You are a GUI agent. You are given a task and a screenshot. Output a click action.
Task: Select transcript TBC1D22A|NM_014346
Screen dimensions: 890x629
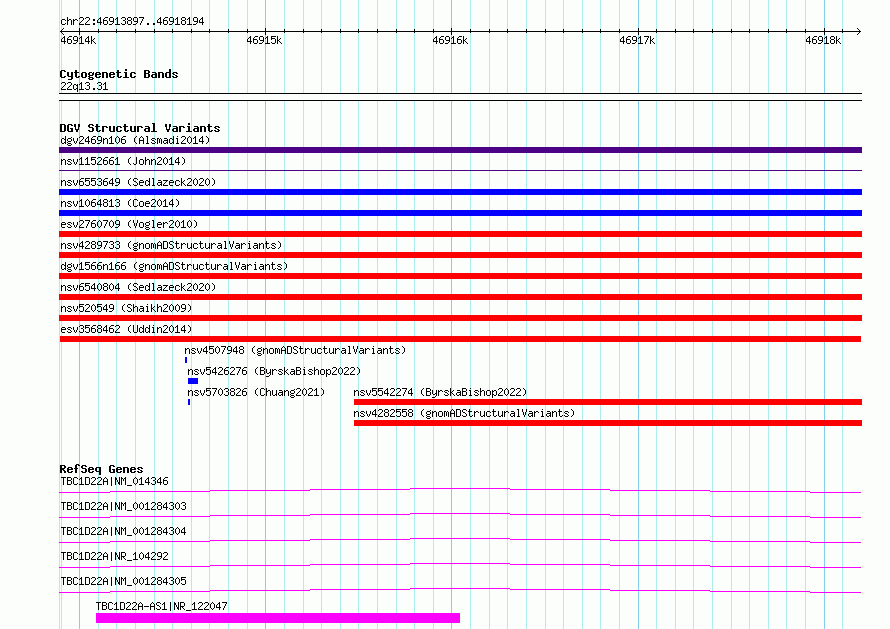pyautogui.click(x=114, y=481)
